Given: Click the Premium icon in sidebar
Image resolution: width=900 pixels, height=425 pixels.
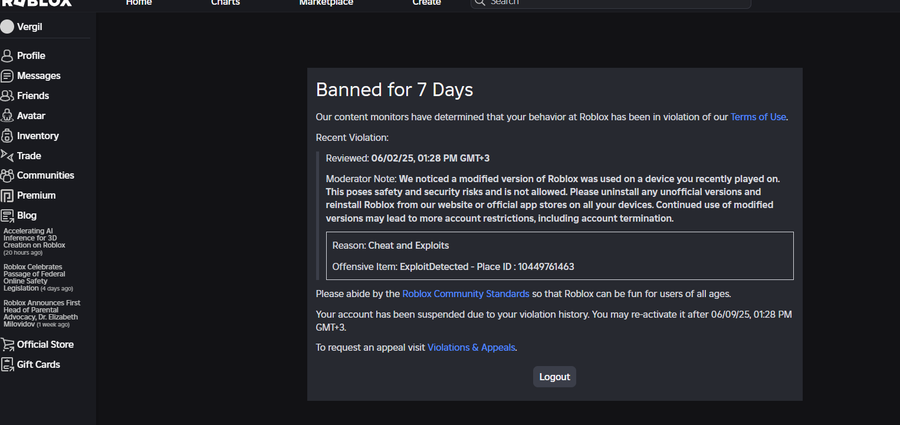Looking at the screenshot, I should (x=7, y=196).
